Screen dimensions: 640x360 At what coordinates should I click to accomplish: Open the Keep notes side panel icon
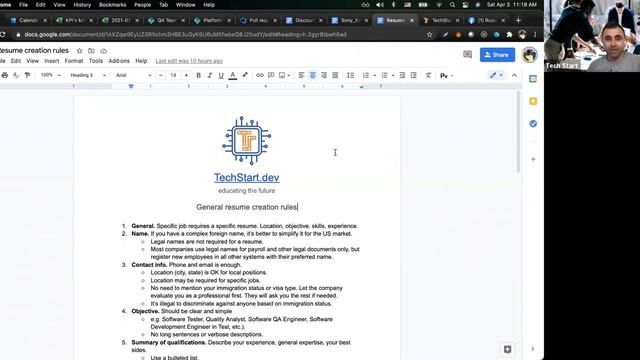(533, 101)
